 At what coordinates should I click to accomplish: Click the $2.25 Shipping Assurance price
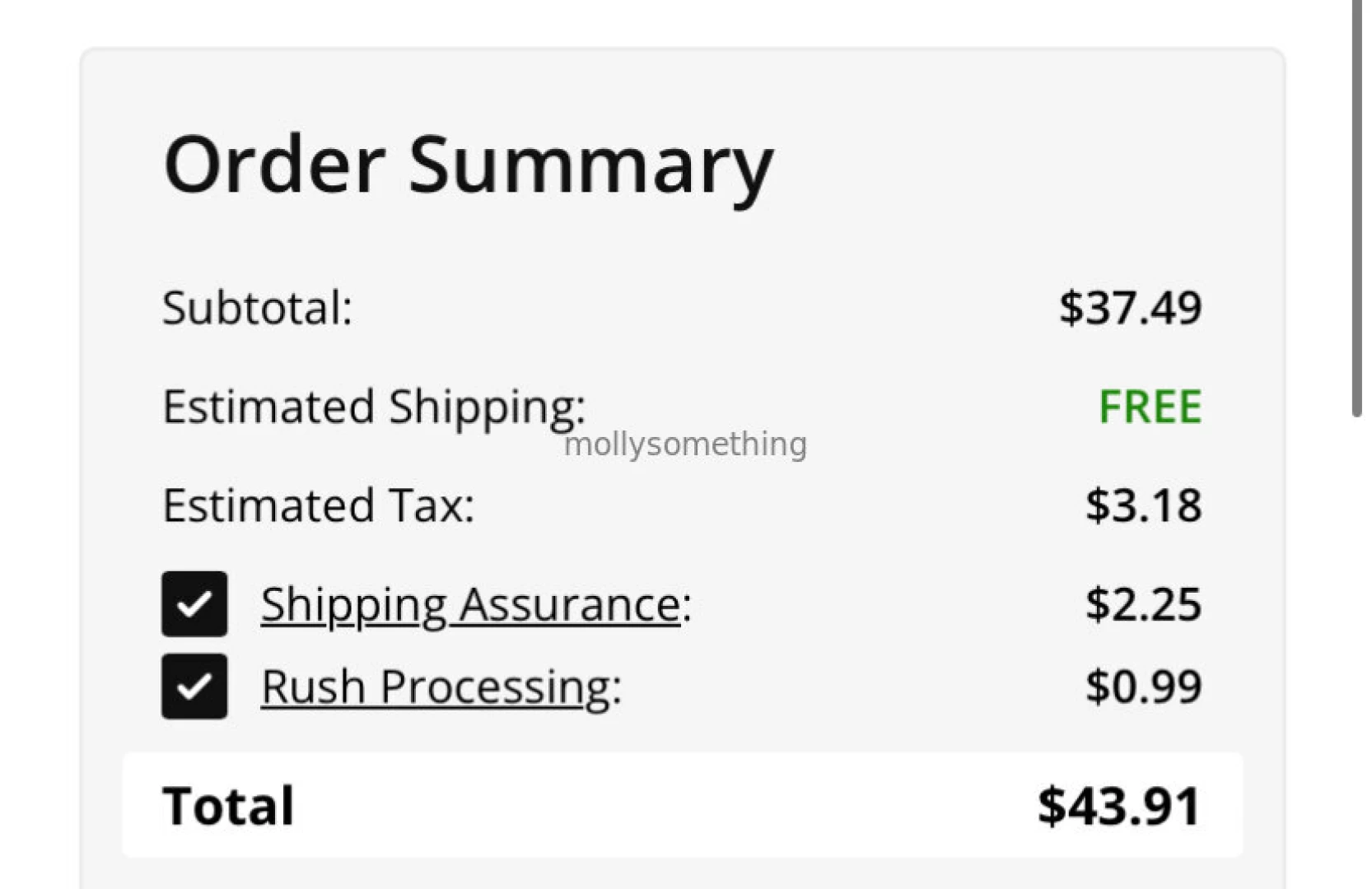click(1143, 604)
